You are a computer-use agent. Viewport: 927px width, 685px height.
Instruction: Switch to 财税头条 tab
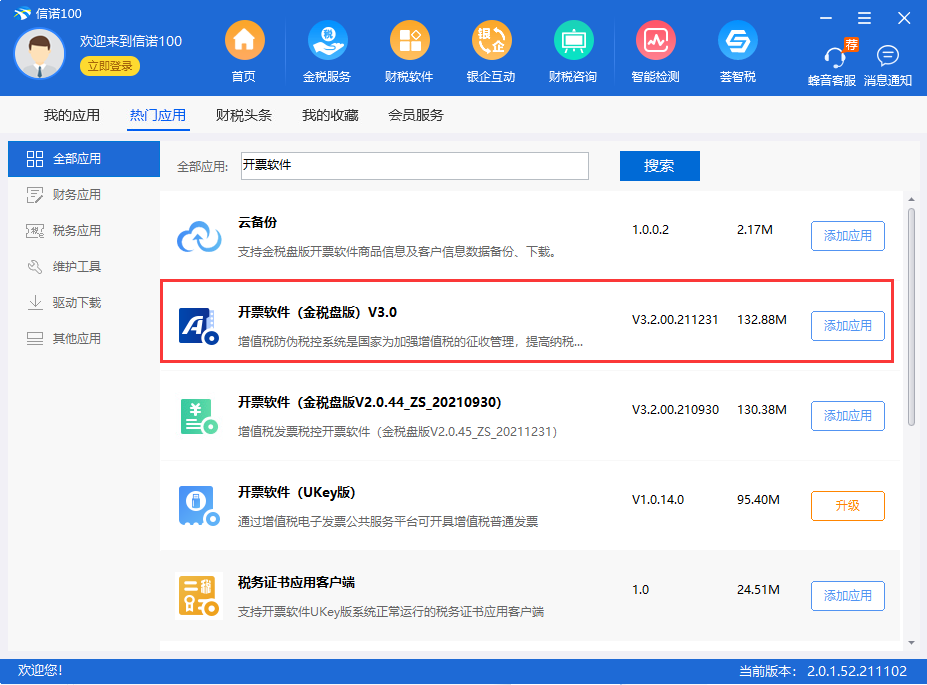click(244, 115)
